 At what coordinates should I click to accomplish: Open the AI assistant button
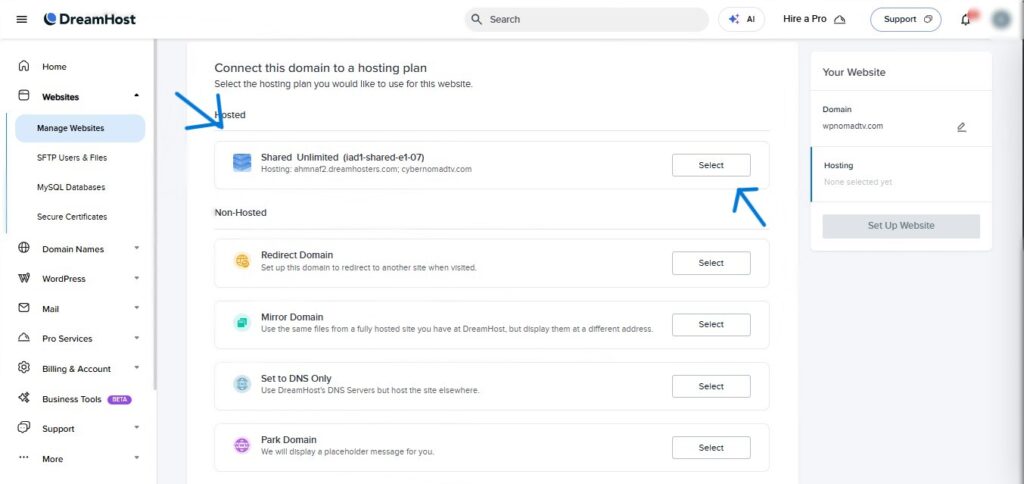(742, 20)
